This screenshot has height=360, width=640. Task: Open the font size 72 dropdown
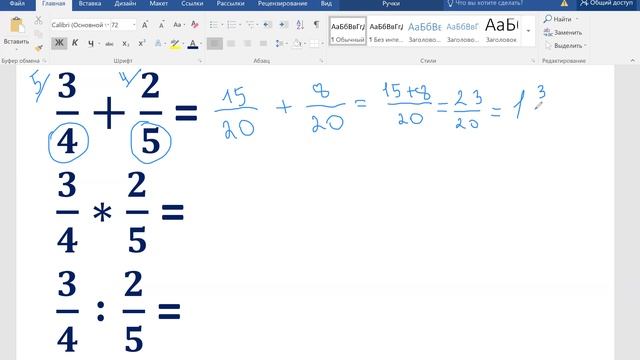[134, 25]
